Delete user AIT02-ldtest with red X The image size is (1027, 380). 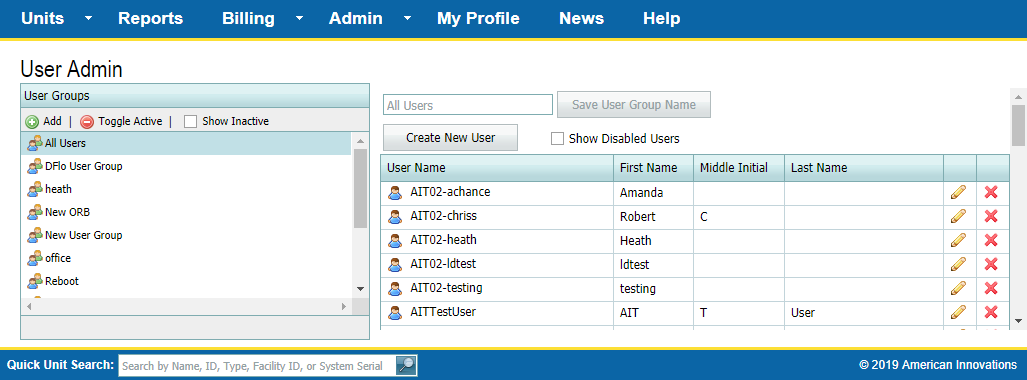[x=991, y=264]
